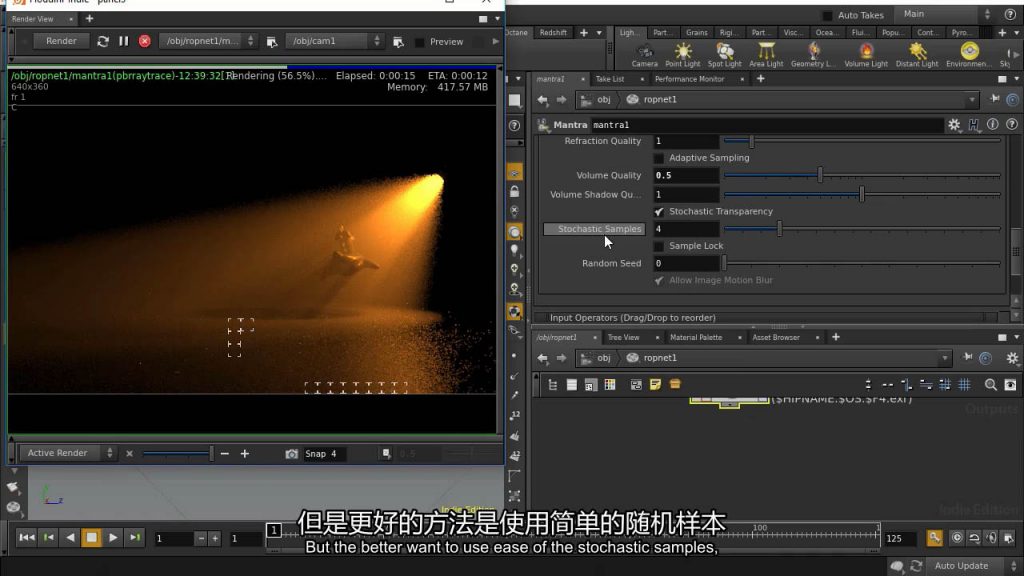Switch to the Take List tab

(x=609, y=79)
